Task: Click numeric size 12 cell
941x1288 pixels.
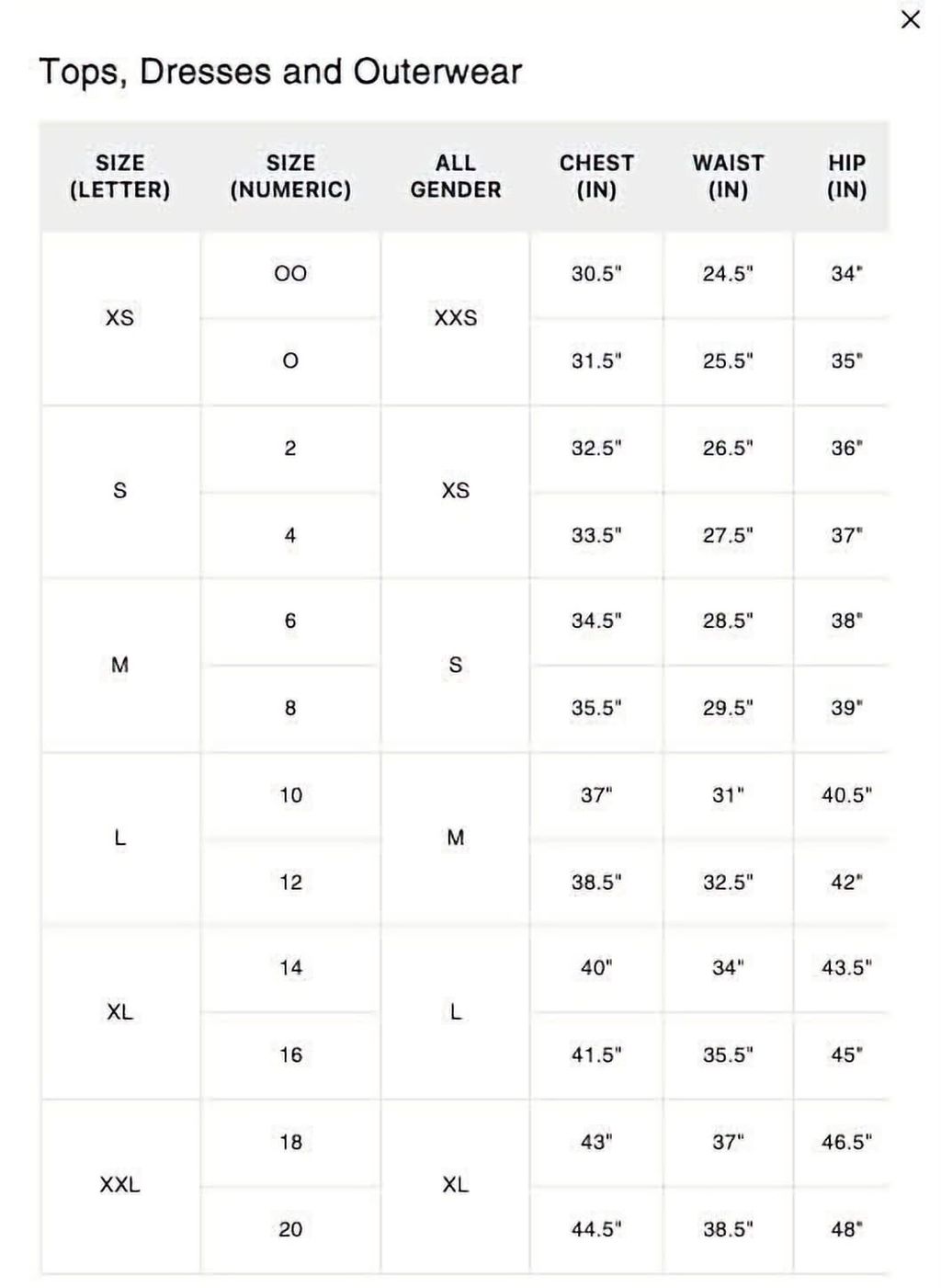Action: (x=290, y=883)
